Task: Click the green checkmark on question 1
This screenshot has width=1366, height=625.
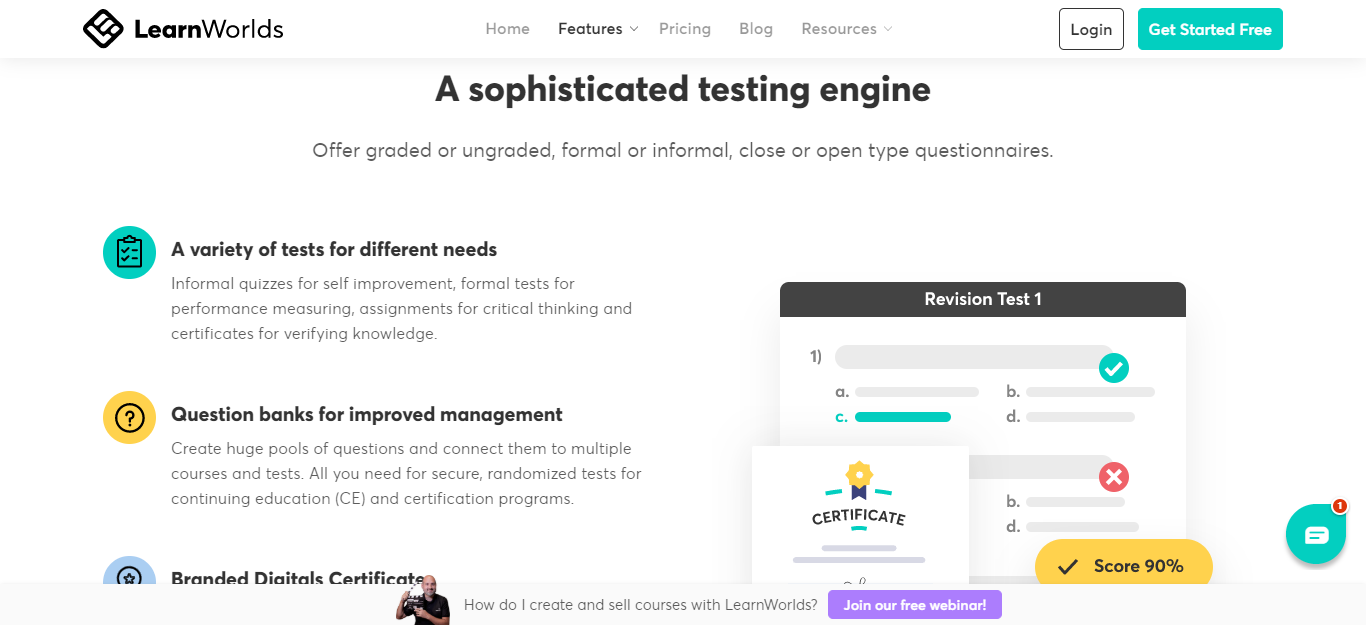Action: click(1113, 368)
